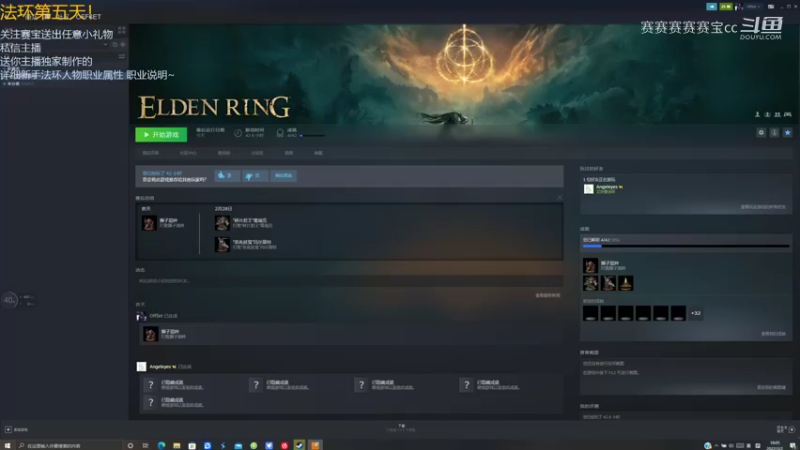Click the achievement icon in OffSet's activity
Screen dimensions: 800x450
151,335
